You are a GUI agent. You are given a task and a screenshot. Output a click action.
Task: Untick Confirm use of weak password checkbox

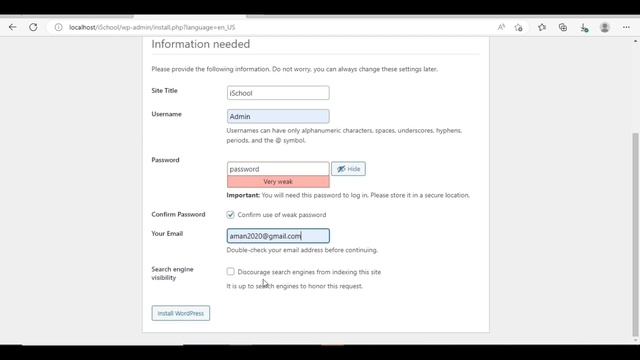click(x=231, y=215)
